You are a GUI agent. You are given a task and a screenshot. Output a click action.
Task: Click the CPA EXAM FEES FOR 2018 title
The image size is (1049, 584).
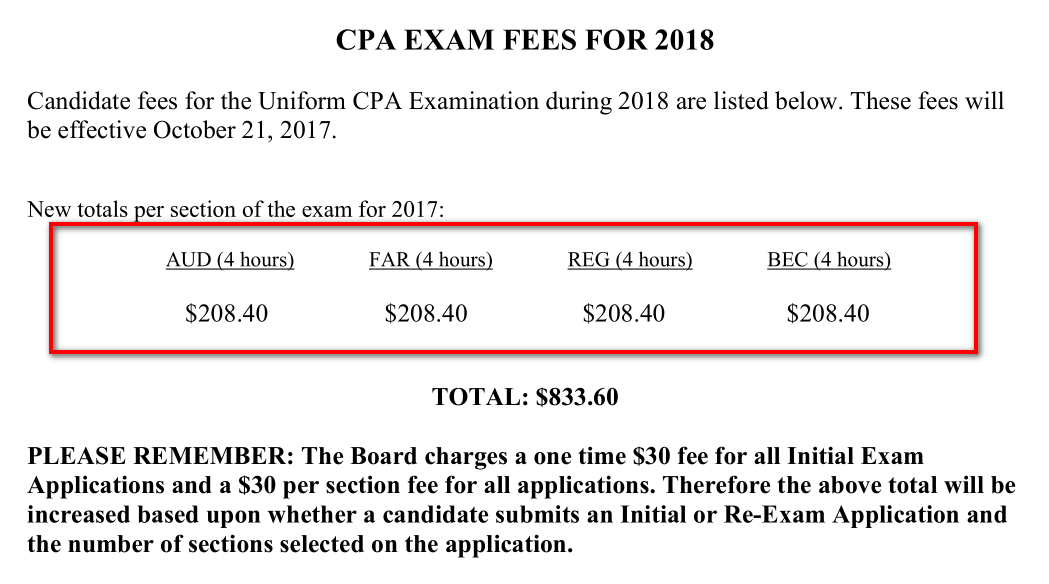[524, 40]
